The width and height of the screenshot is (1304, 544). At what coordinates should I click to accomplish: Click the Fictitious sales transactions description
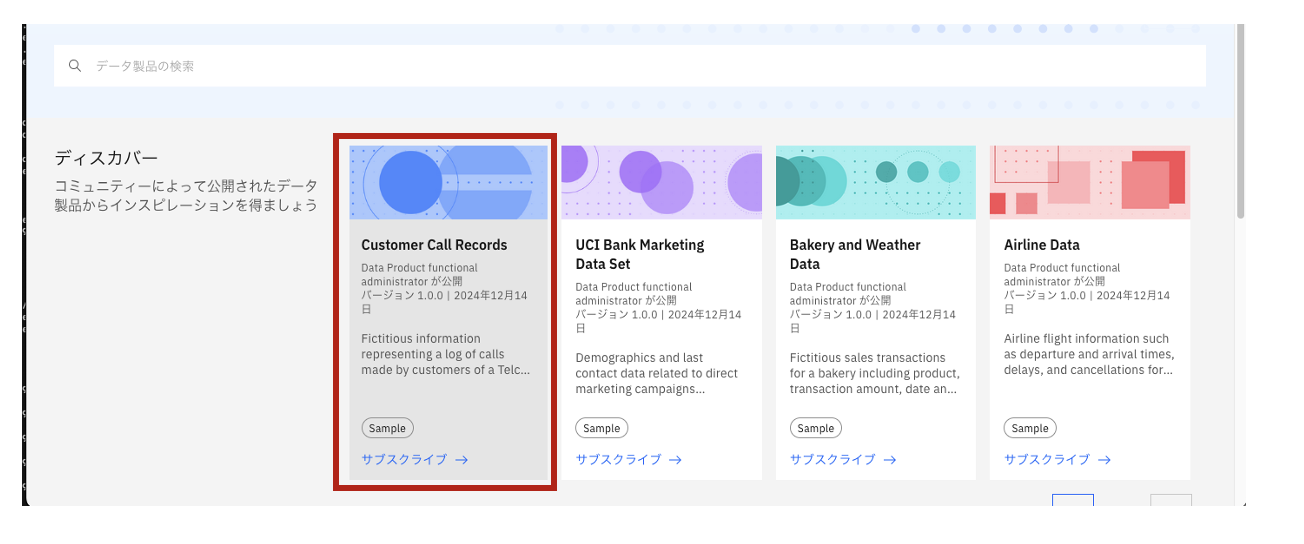874,373
